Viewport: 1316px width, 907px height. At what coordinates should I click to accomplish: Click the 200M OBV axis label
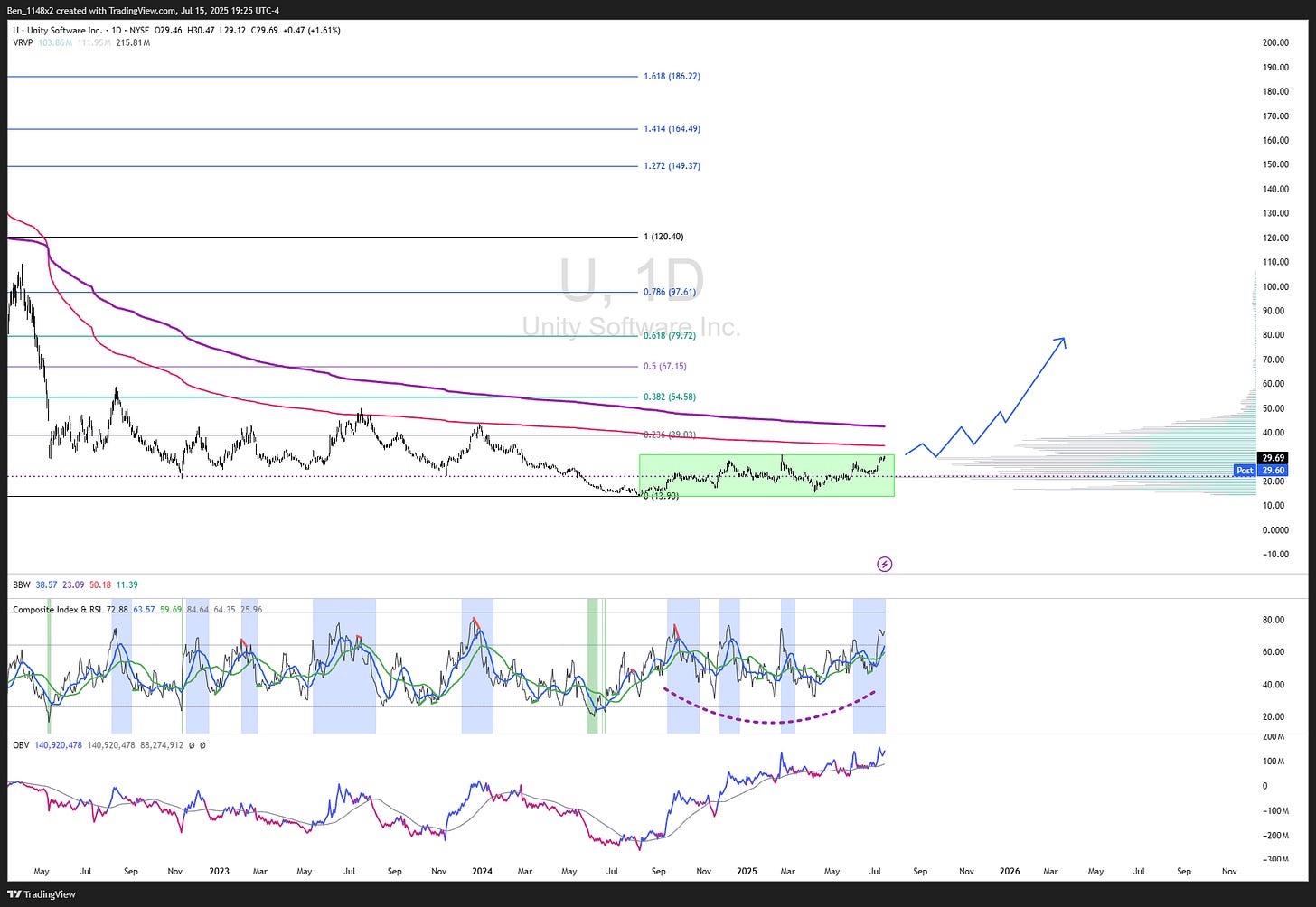1272,737
